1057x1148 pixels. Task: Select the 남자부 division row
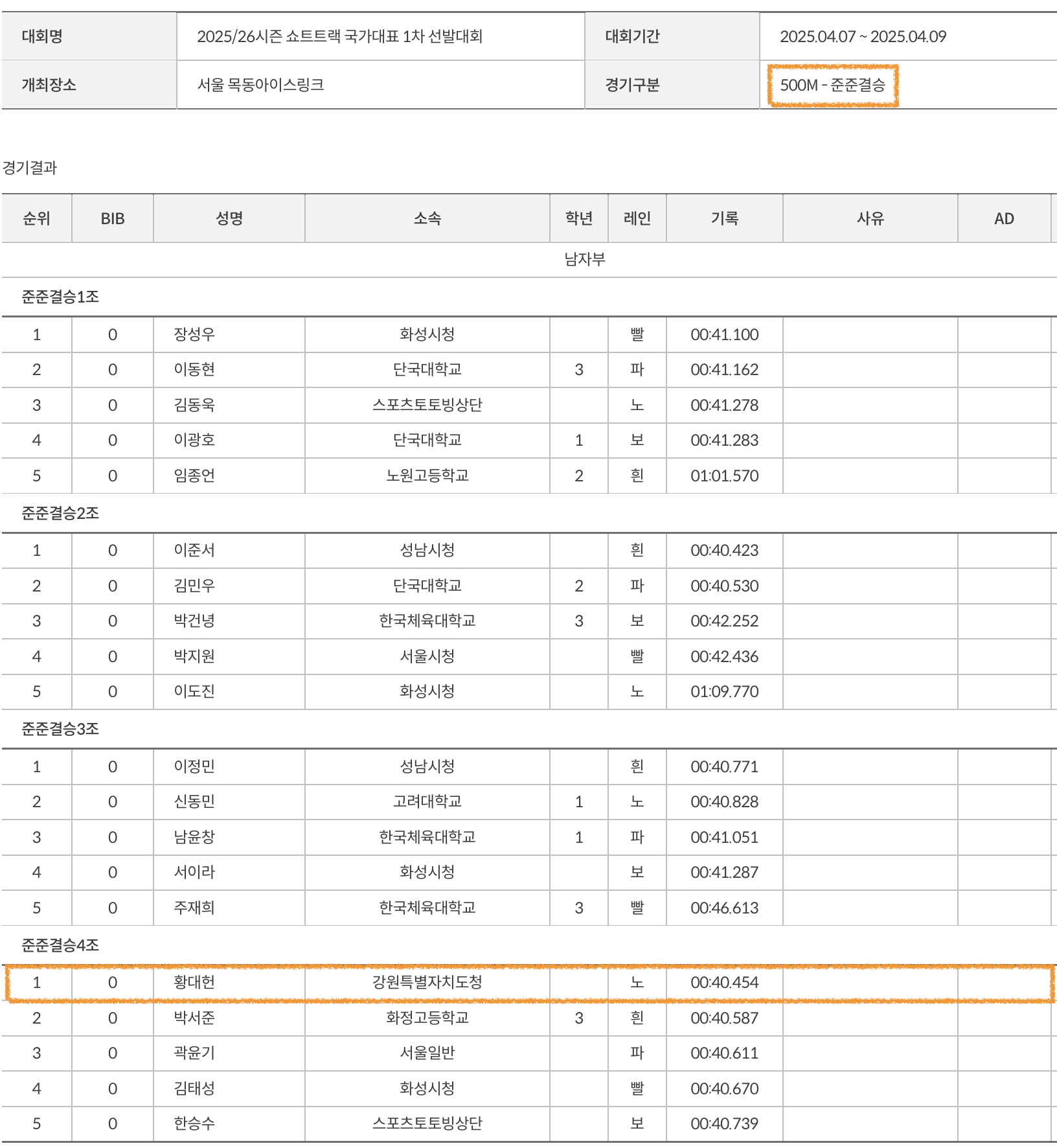pyautogui.click(x=584, y=259)
